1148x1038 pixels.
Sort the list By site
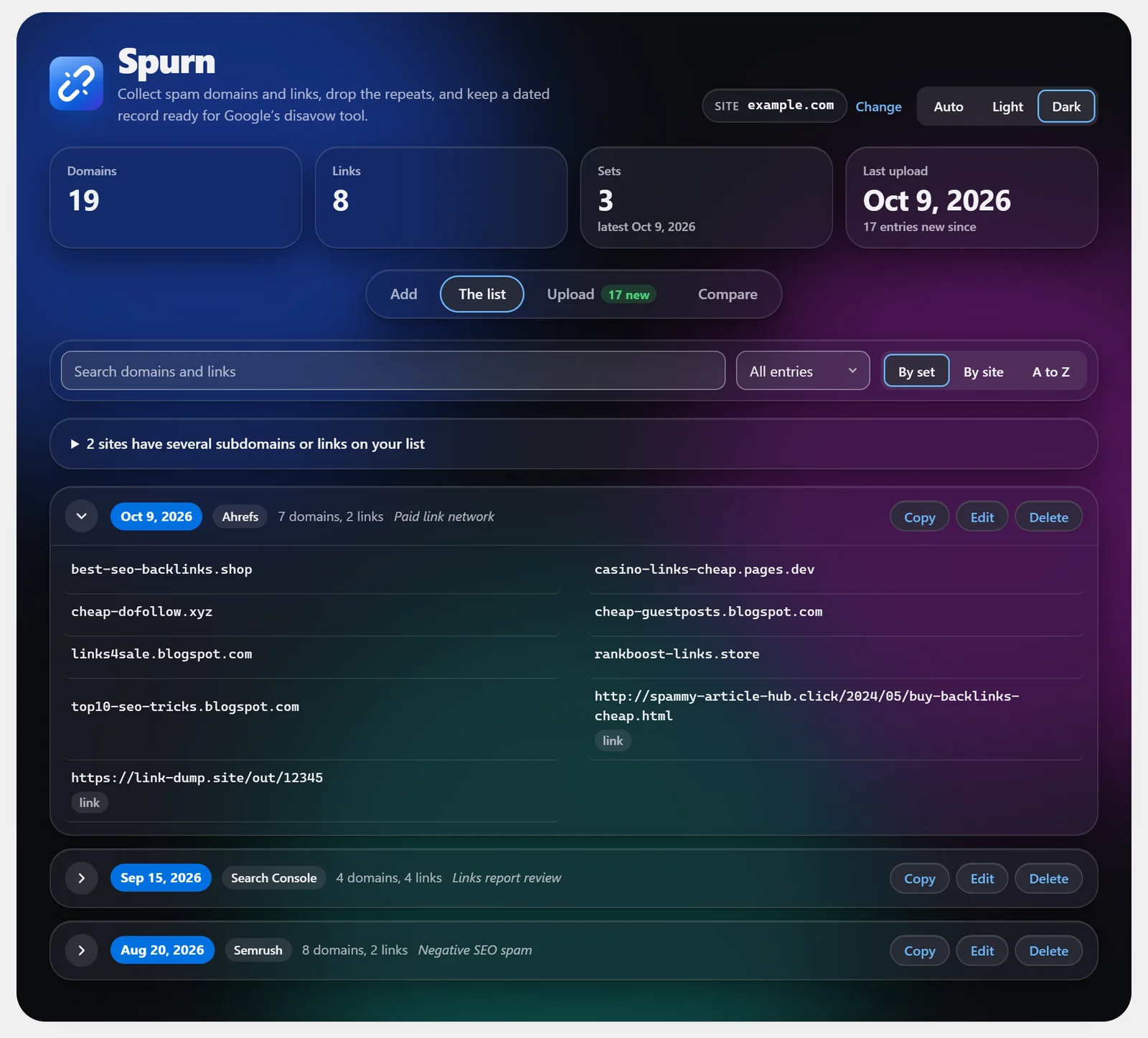pos(983,372)
